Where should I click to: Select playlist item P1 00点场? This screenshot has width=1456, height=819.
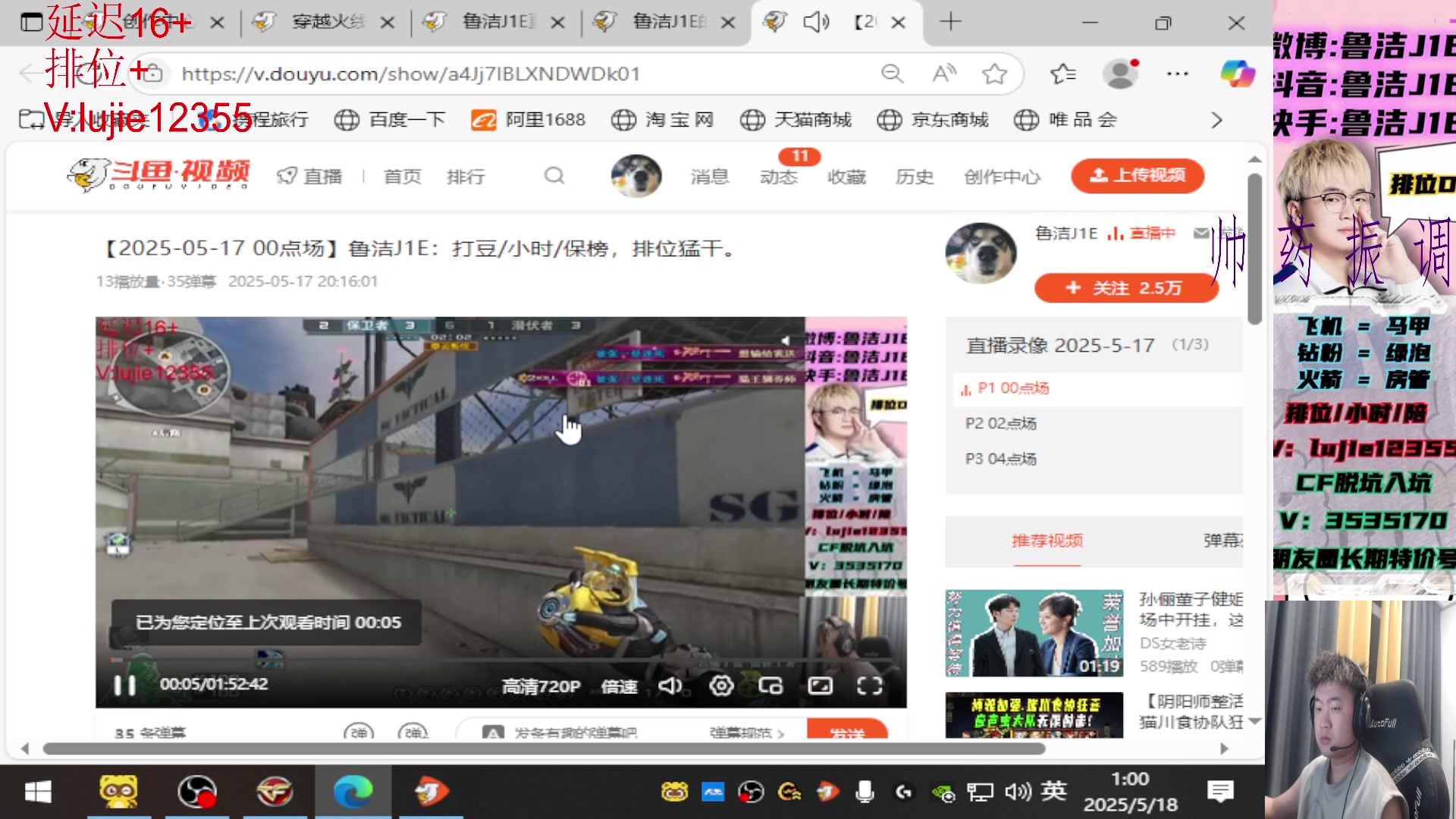click(1098, 388)
